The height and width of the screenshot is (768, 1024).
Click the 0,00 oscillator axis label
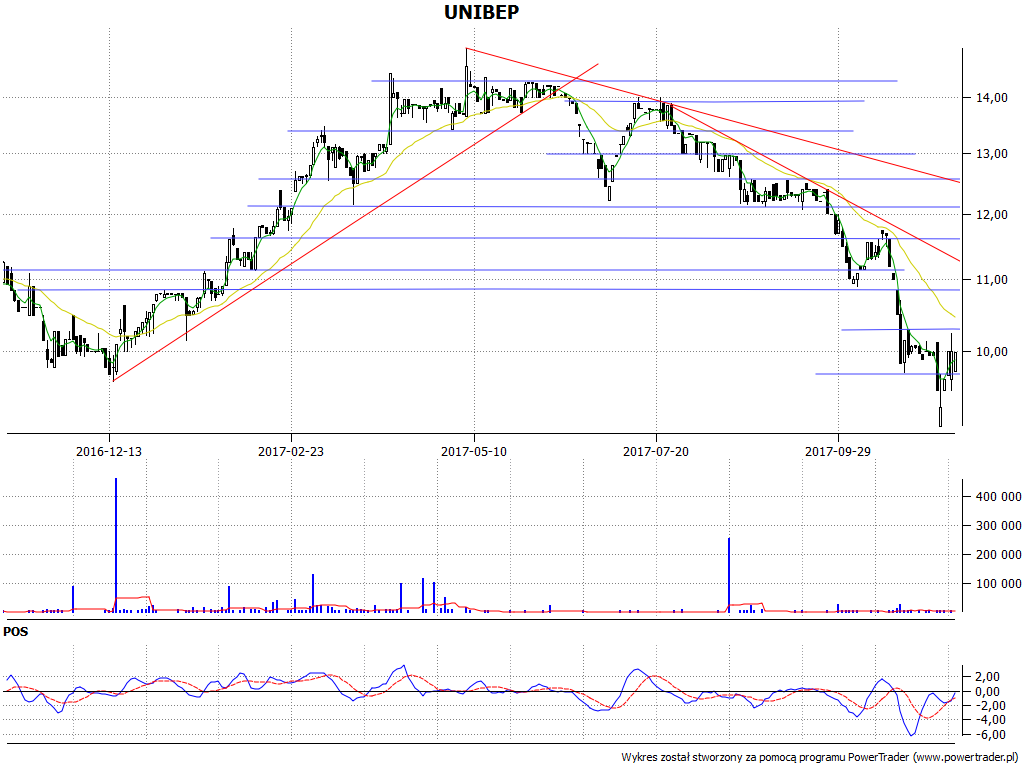pos(987,692)
